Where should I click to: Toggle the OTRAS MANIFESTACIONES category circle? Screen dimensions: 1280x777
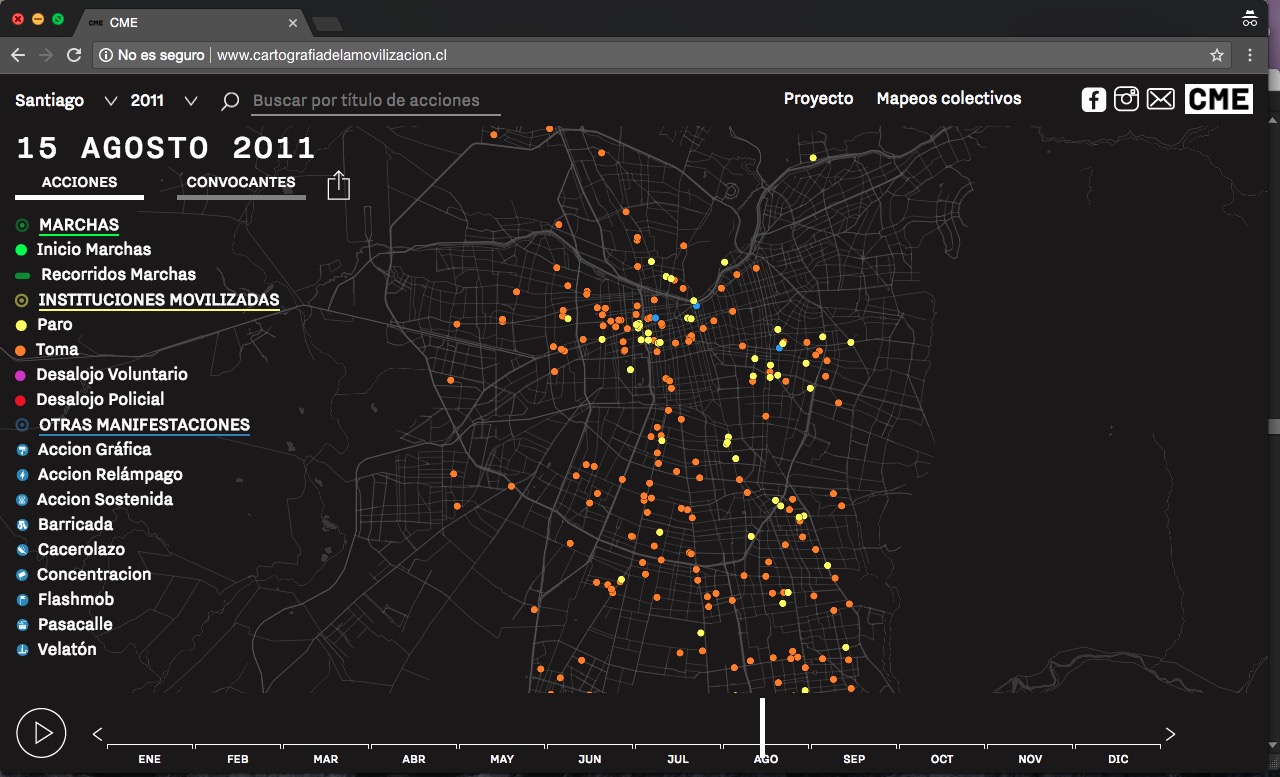click(x=22, y=425)
